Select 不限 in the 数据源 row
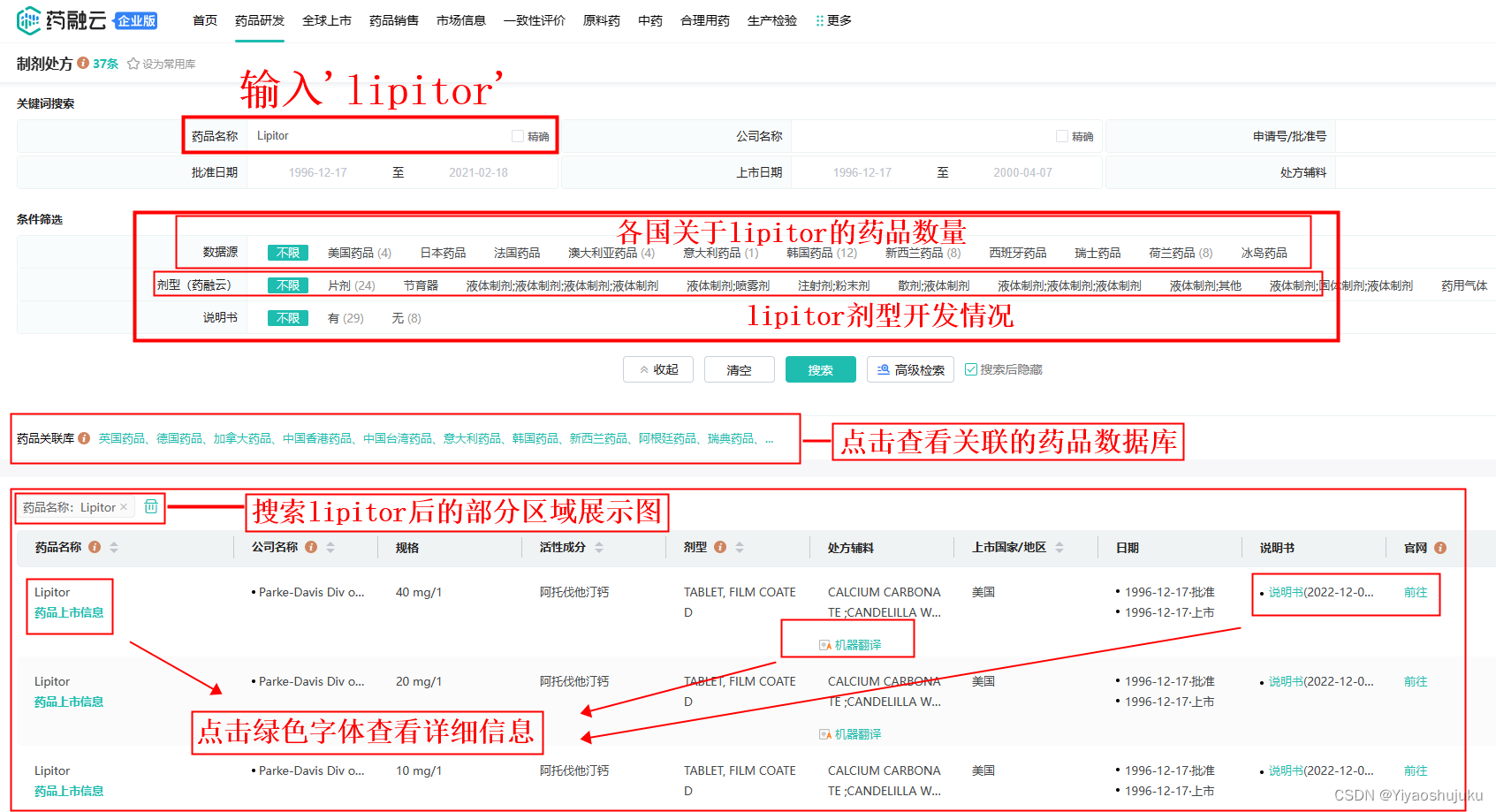Screen dimensions: 1496x812 click(x=288, y=253)
